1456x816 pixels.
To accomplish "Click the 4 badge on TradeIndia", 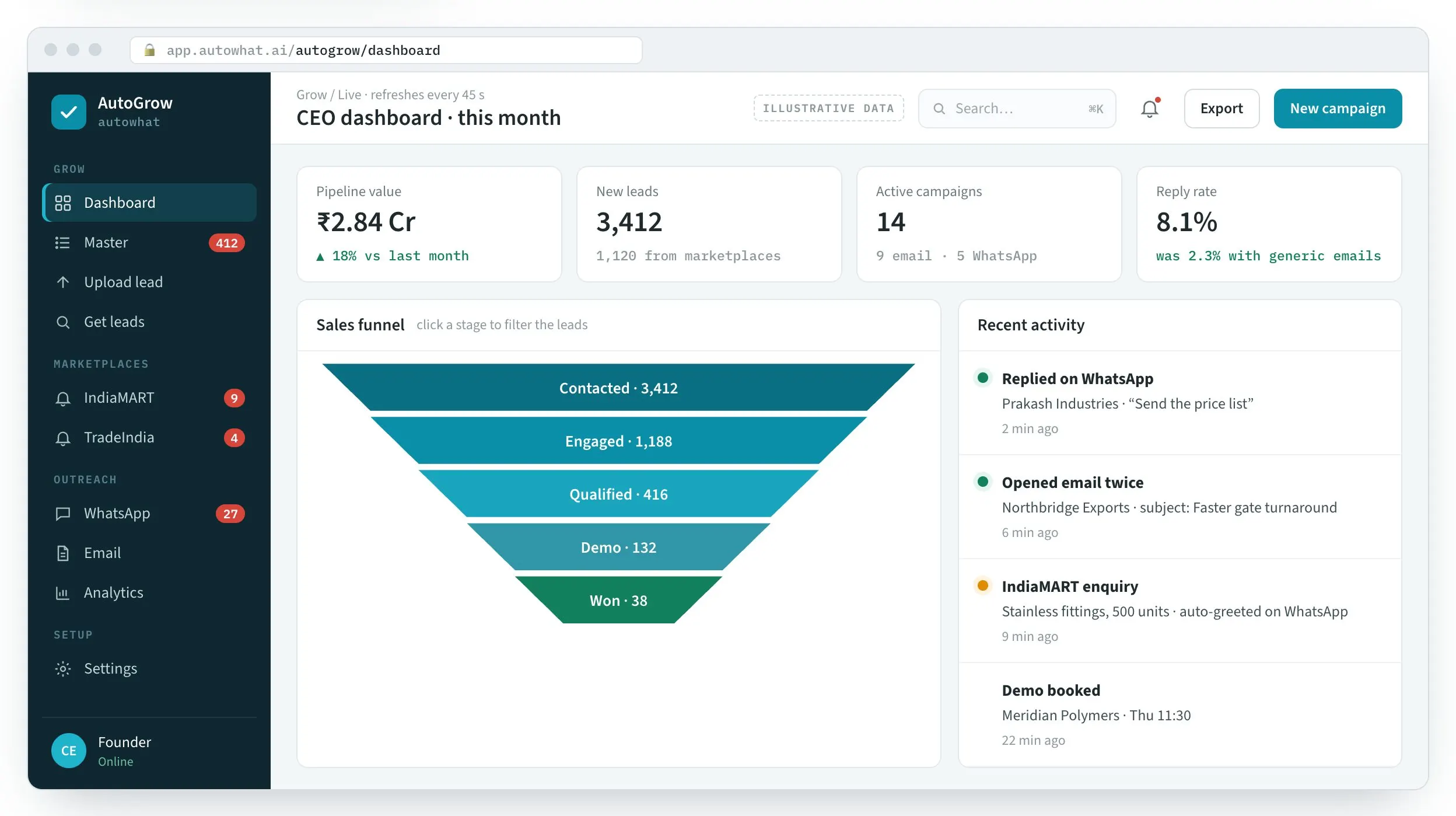I will point(235,438).
